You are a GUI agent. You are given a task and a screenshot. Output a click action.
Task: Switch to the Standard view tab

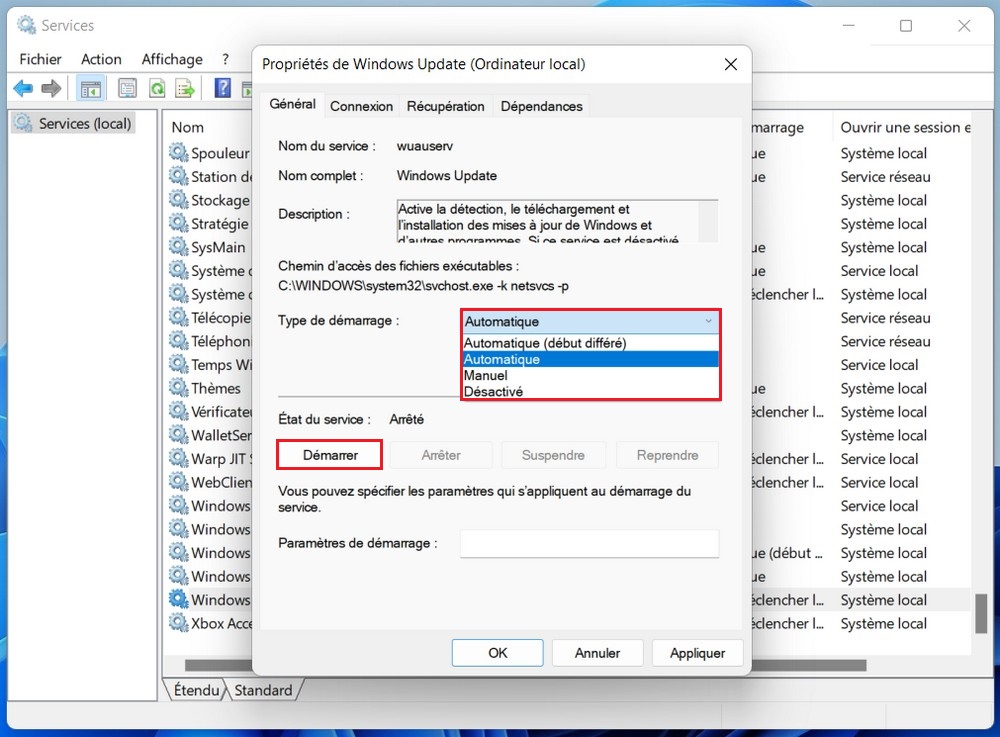(263, 690)
